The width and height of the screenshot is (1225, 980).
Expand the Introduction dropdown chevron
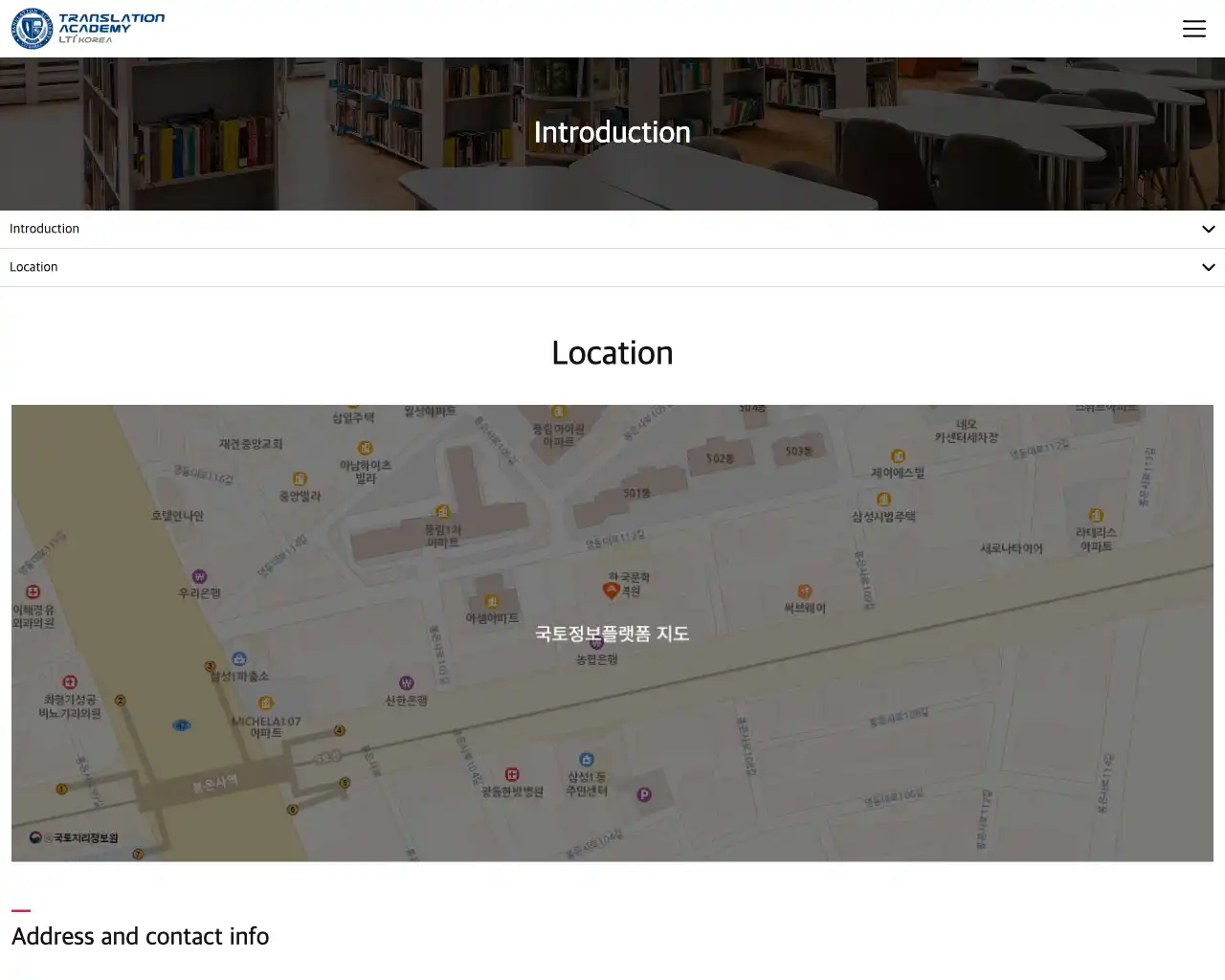(1208, 230)
